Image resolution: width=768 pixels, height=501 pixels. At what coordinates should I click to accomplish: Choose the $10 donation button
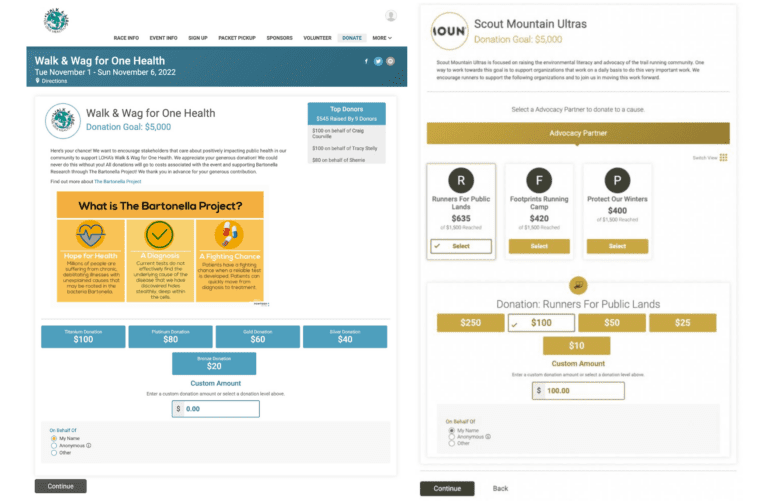[x=576, y=346]
